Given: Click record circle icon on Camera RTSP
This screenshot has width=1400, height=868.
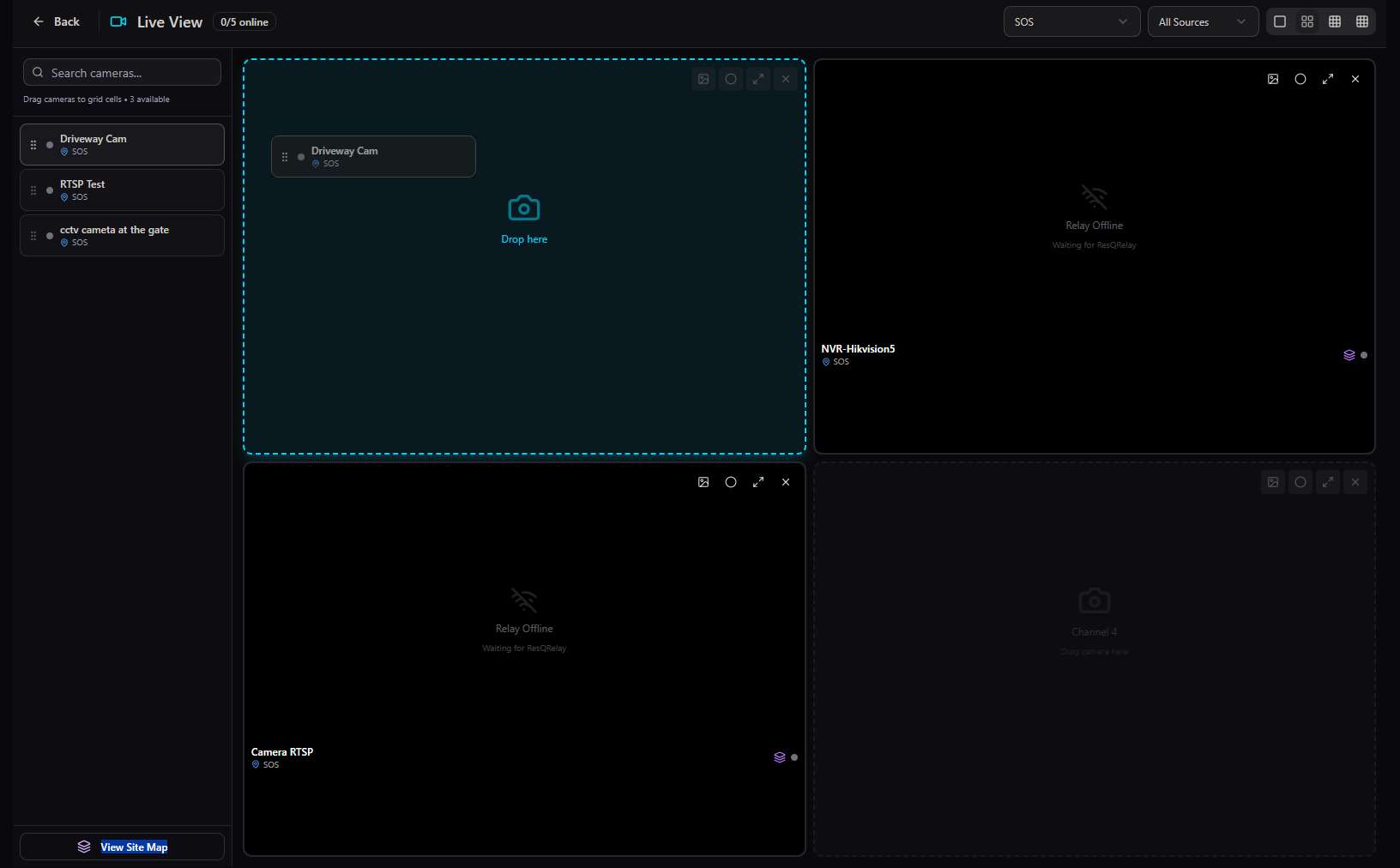Looking at the screenshot, I should [731, 482].
